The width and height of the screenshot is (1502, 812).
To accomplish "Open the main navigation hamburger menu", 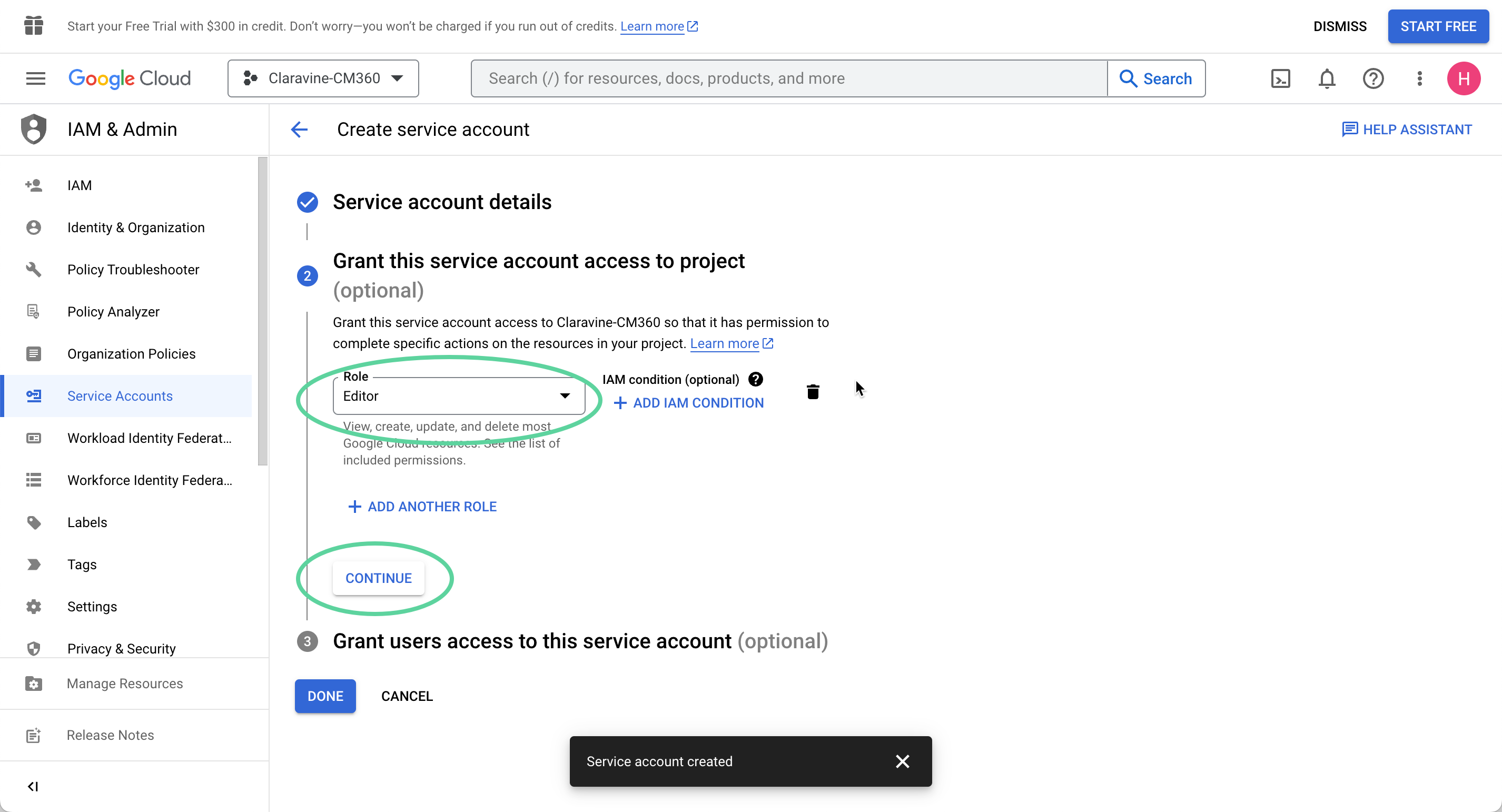I will (36, 78).
